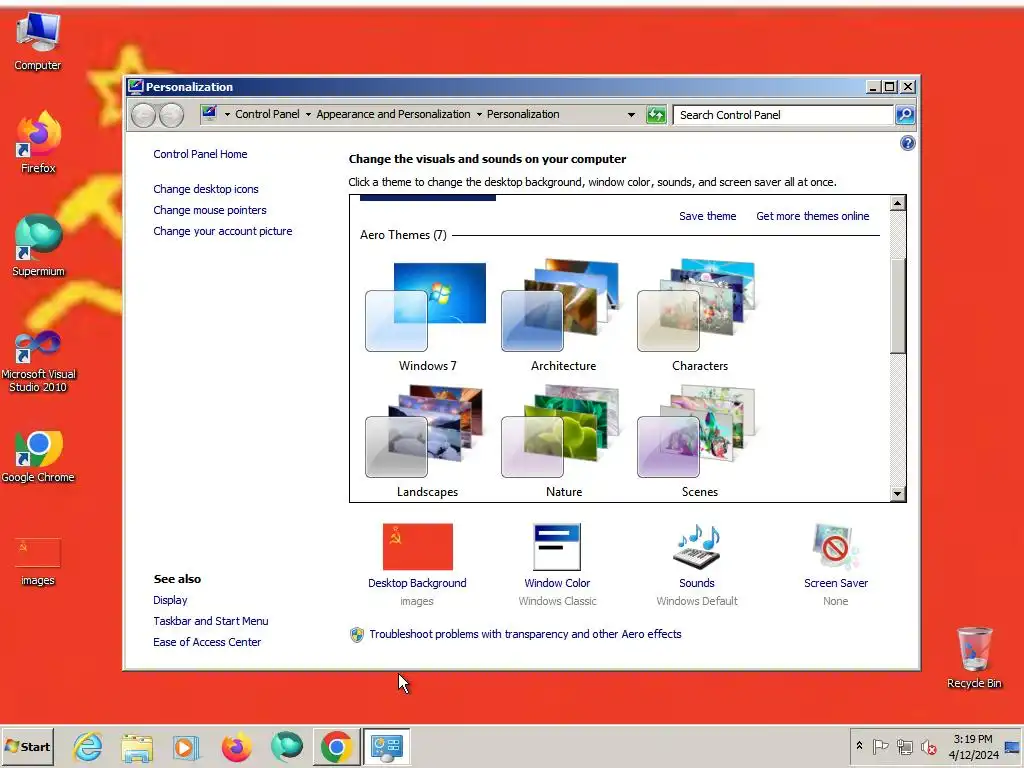This screenshot has width=1024, height=768.
Task: Click the theme list scroll down arrow
Action: pos(898,494)
